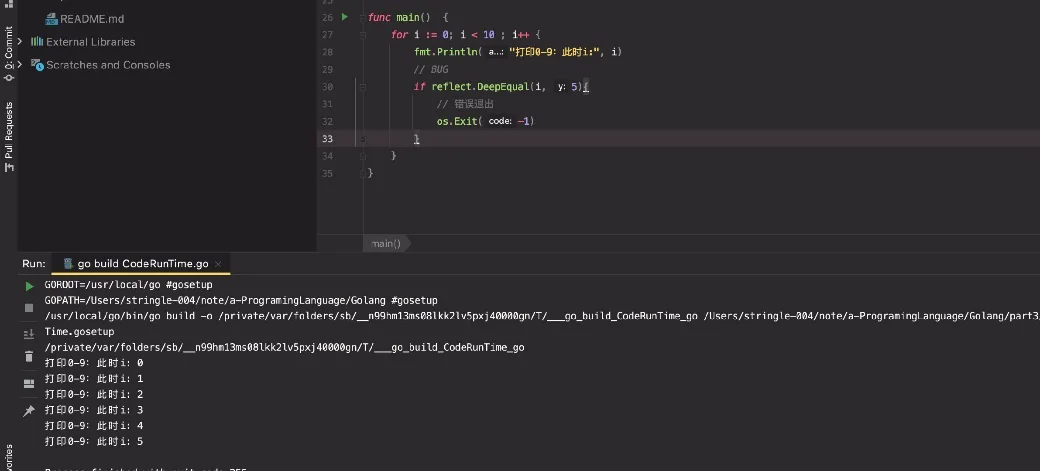Click 'for' keyword on line 27
This screenshot has height=471, width=1040.
399,34
